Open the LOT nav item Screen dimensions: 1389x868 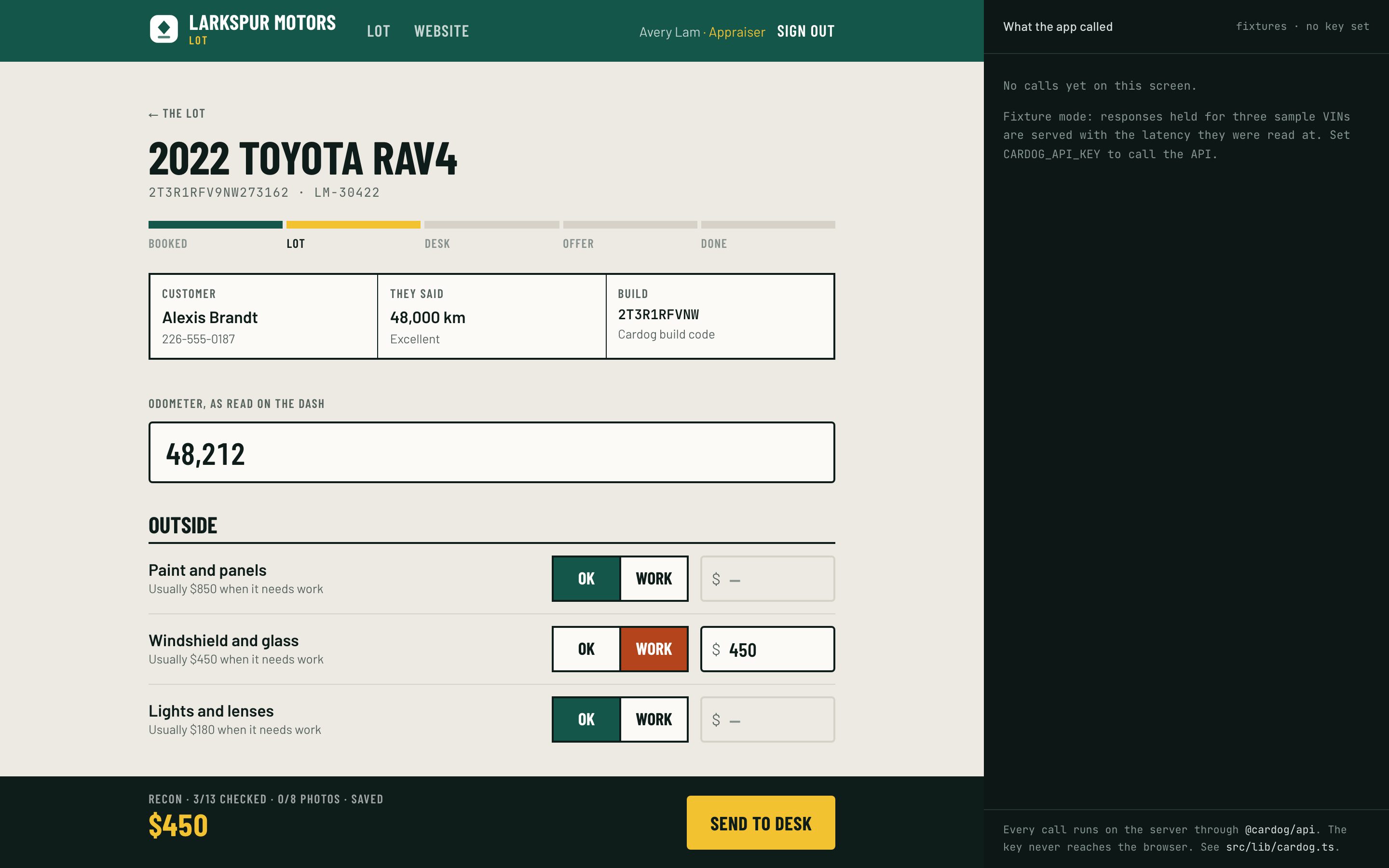(x=378, y=31)
